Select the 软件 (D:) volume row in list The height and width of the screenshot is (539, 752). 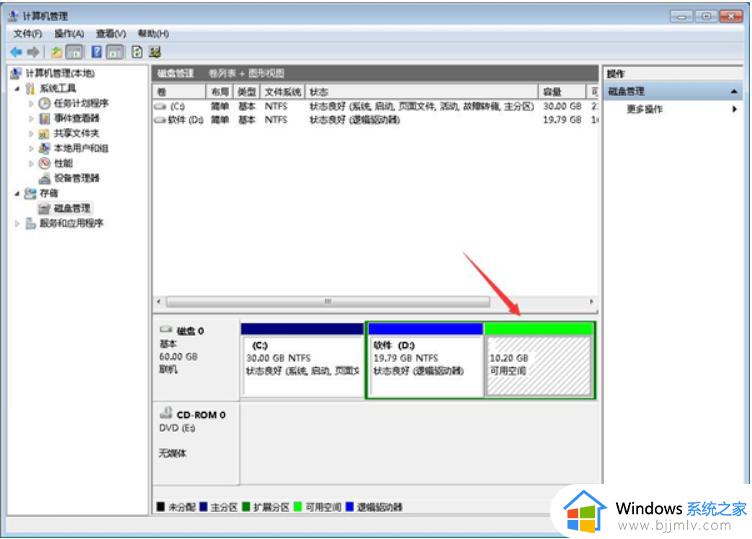376,119
